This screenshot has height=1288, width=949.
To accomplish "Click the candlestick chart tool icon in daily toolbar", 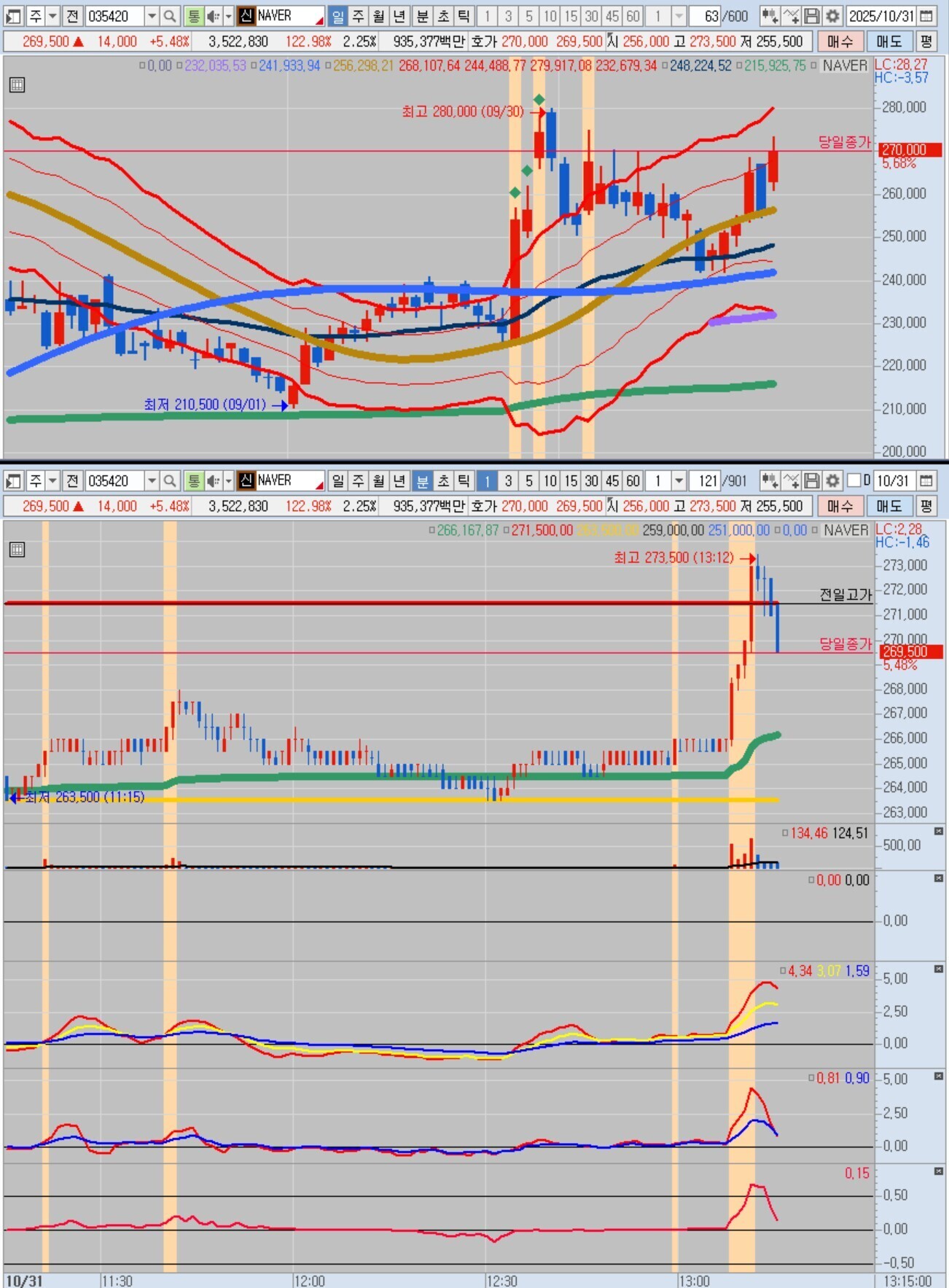I will coord(769,16).
